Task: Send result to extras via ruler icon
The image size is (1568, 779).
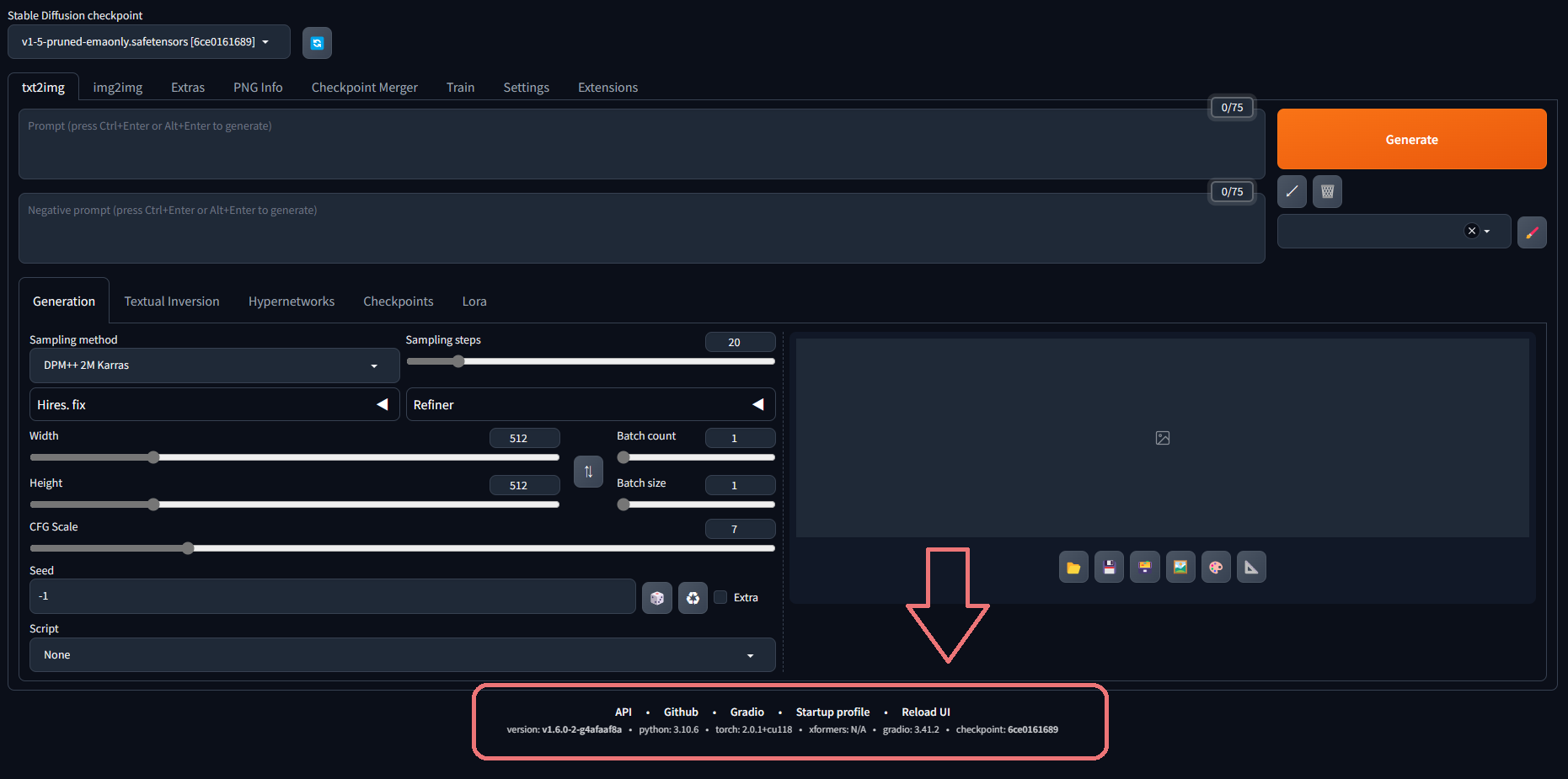Action: (1251, 567)
